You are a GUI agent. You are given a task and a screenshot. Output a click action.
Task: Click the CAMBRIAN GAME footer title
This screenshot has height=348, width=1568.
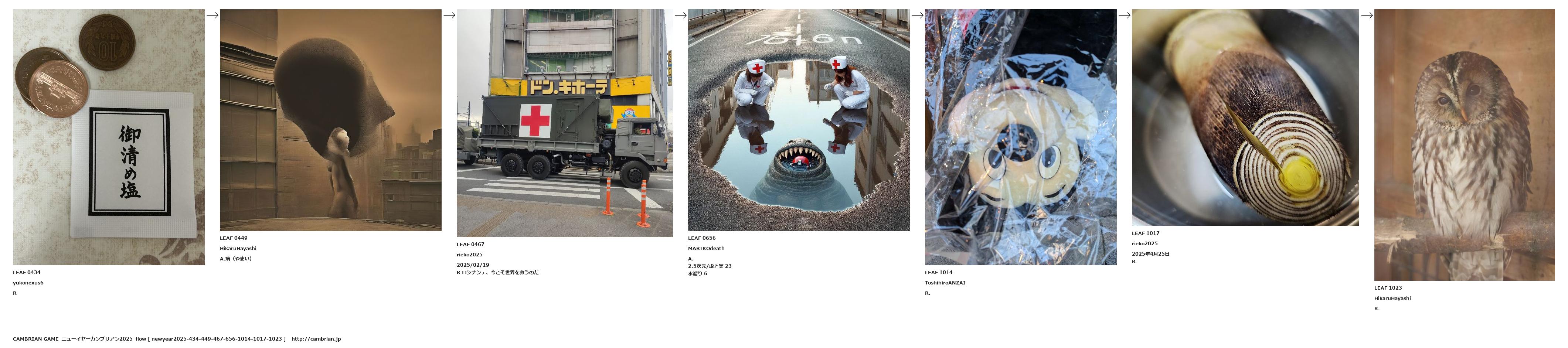coord(35,339)
